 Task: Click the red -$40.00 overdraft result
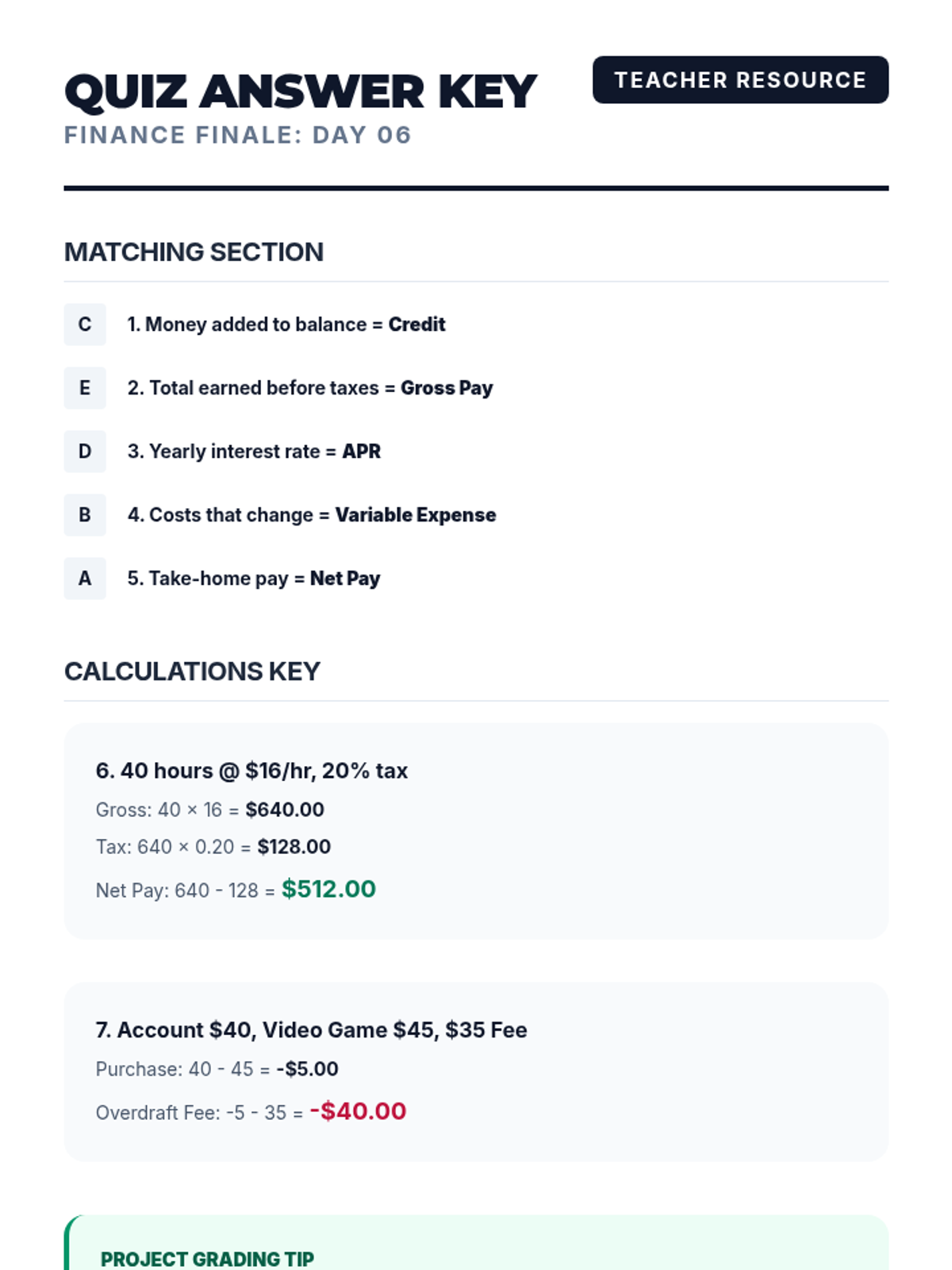pos(358,1111)
